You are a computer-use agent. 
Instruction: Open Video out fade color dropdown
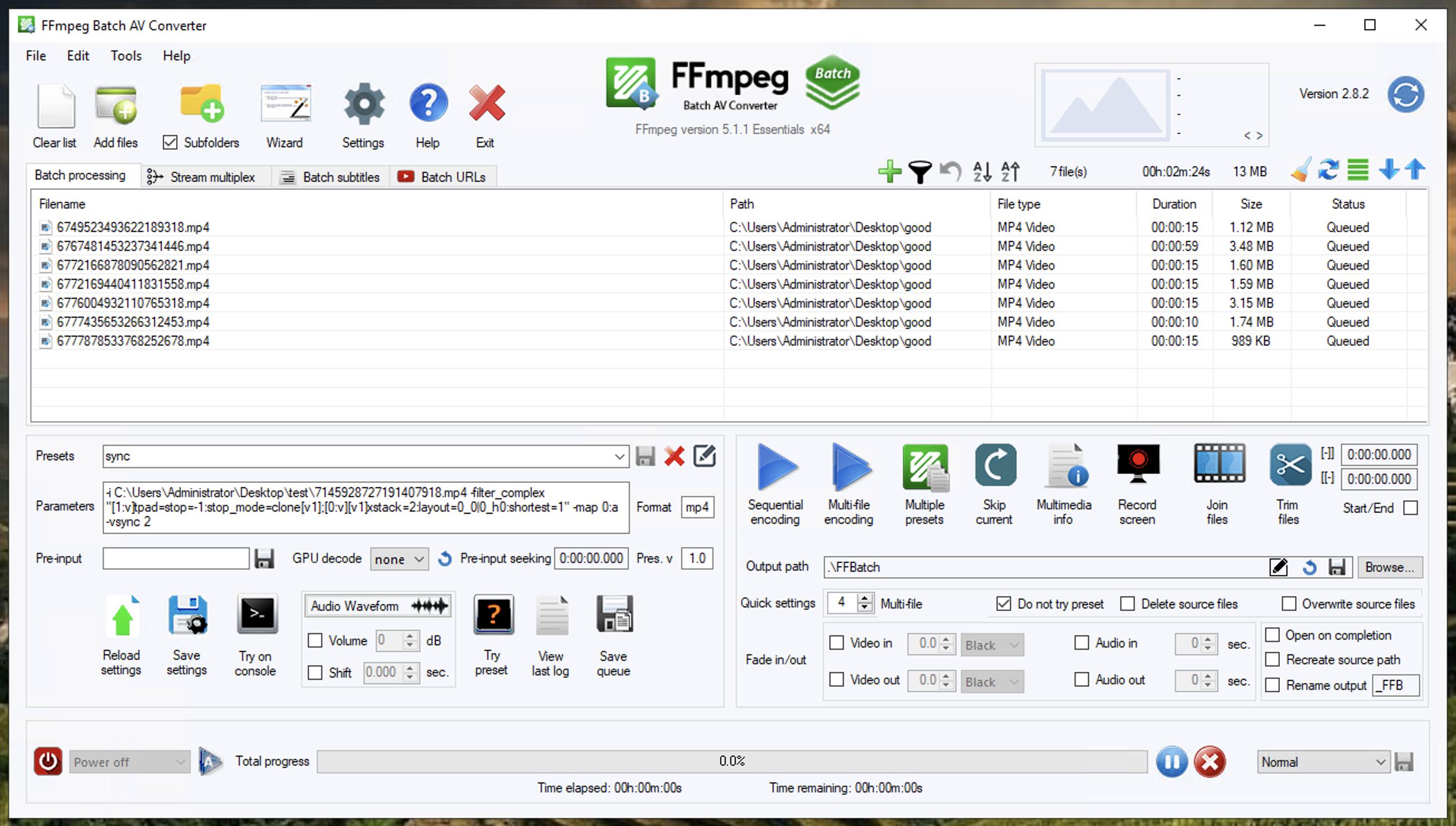(x=992, y=681)
